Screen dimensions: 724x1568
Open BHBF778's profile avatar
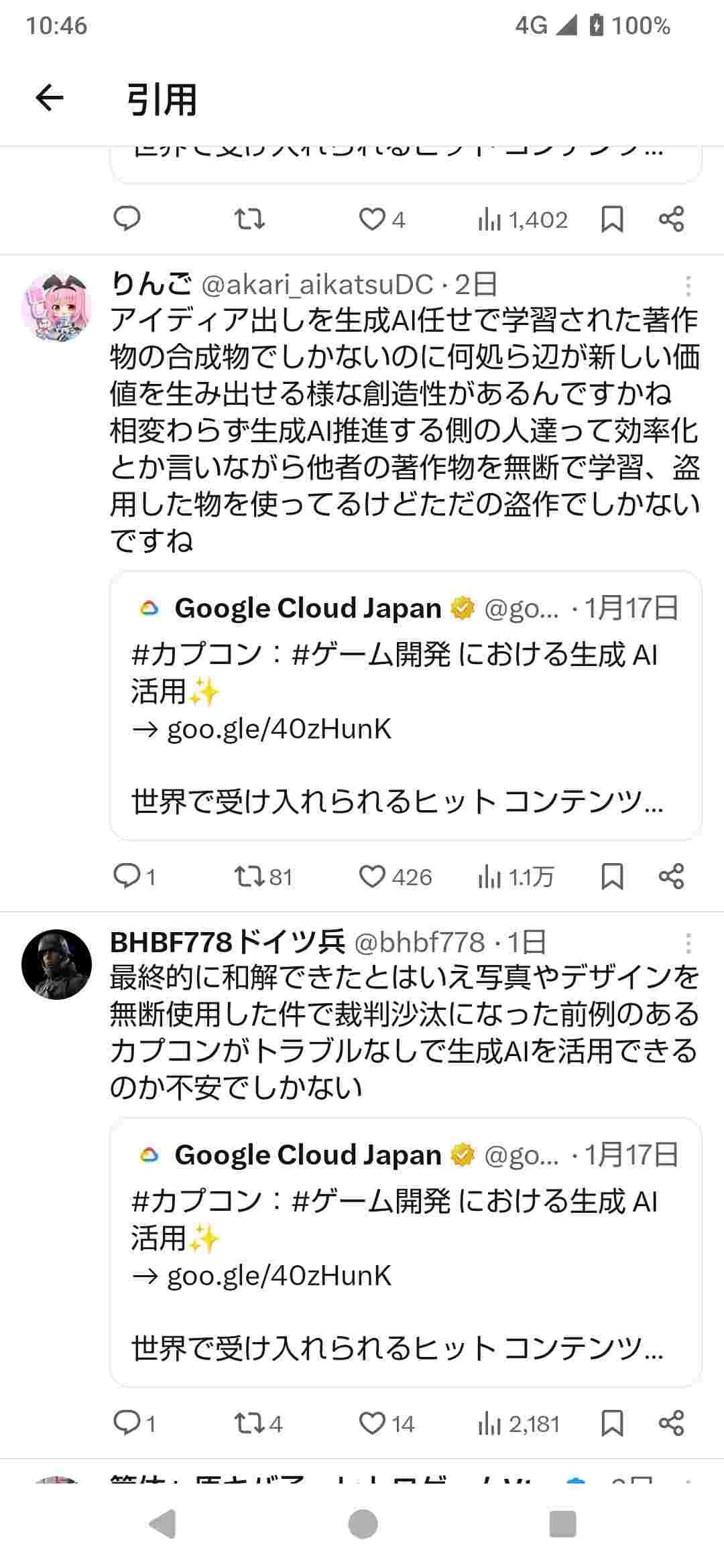pos(57,965)
